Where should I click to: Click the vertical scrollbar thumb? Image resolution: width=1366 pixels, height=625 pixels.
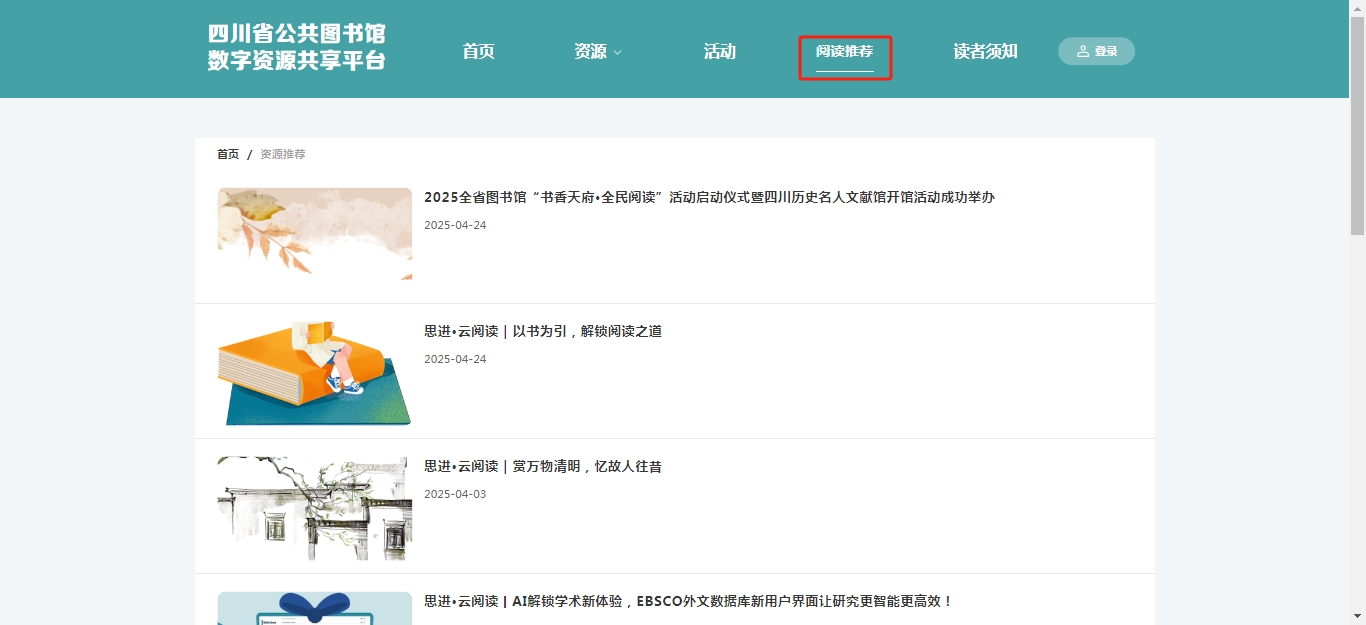click(x=1357, y=126)
